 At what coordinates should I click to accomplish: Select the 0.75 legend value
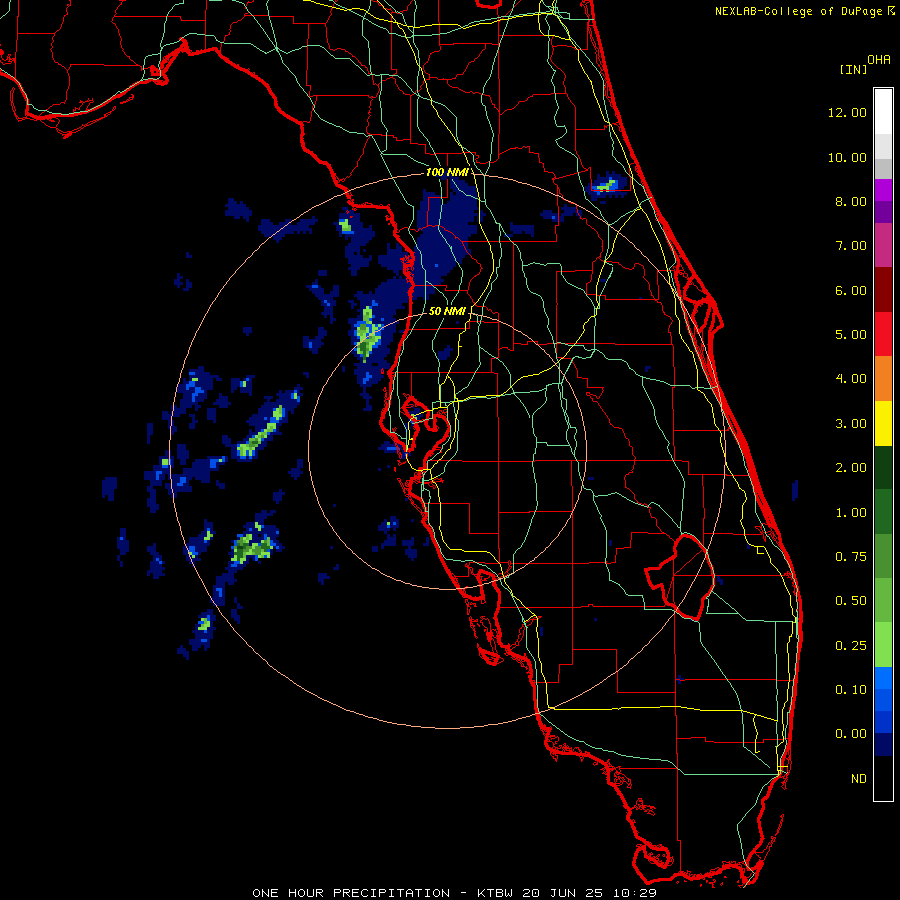851,557
